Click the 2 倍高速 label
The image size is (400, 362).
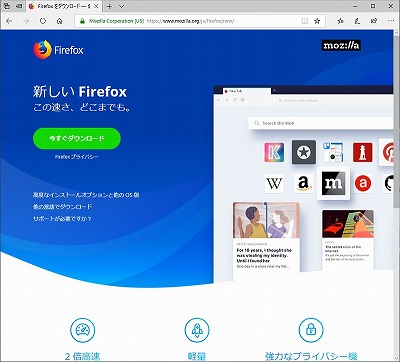point(83,356)
